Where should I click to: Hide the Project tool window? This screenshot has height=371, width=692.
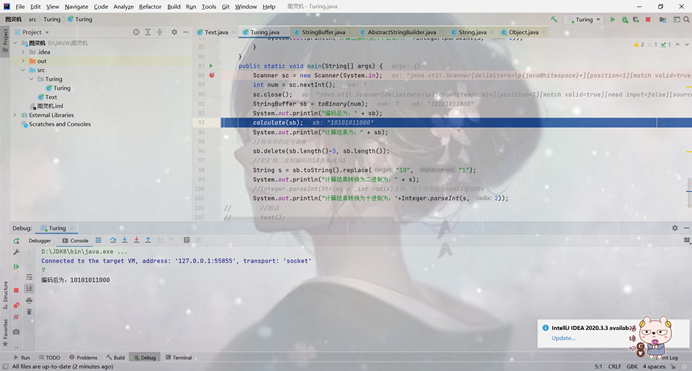point(186,32)
